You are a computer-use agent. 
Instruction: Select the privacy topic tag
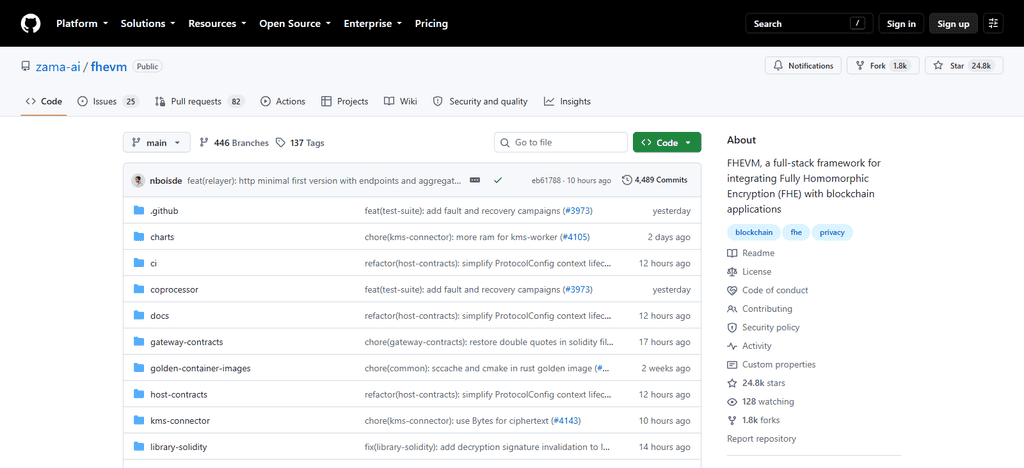[832, 232]
